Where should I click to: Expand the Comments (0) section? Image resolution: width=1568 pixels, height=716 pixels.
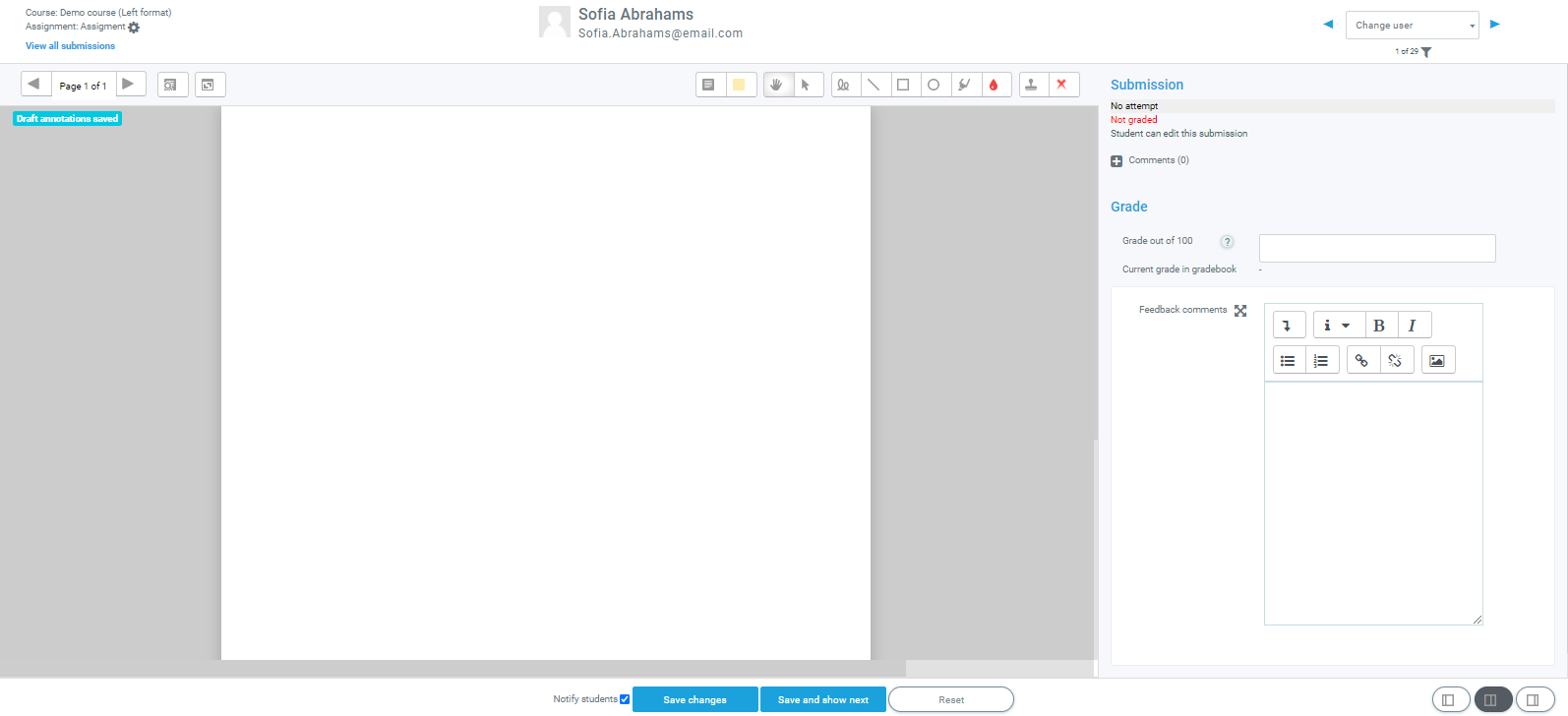coord(1116,161)
